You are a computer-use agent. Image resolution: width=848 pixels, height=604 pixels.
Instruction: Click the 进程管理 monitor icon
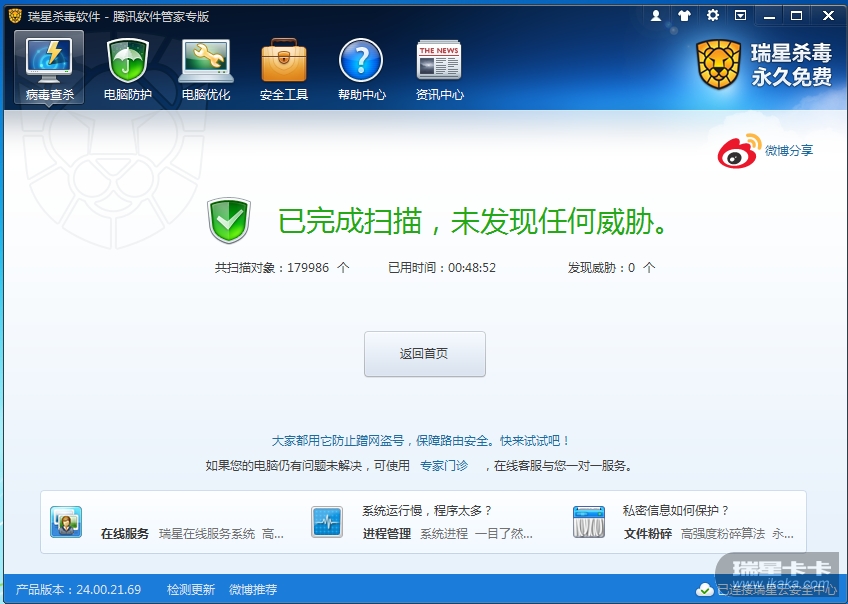(327, 522)
